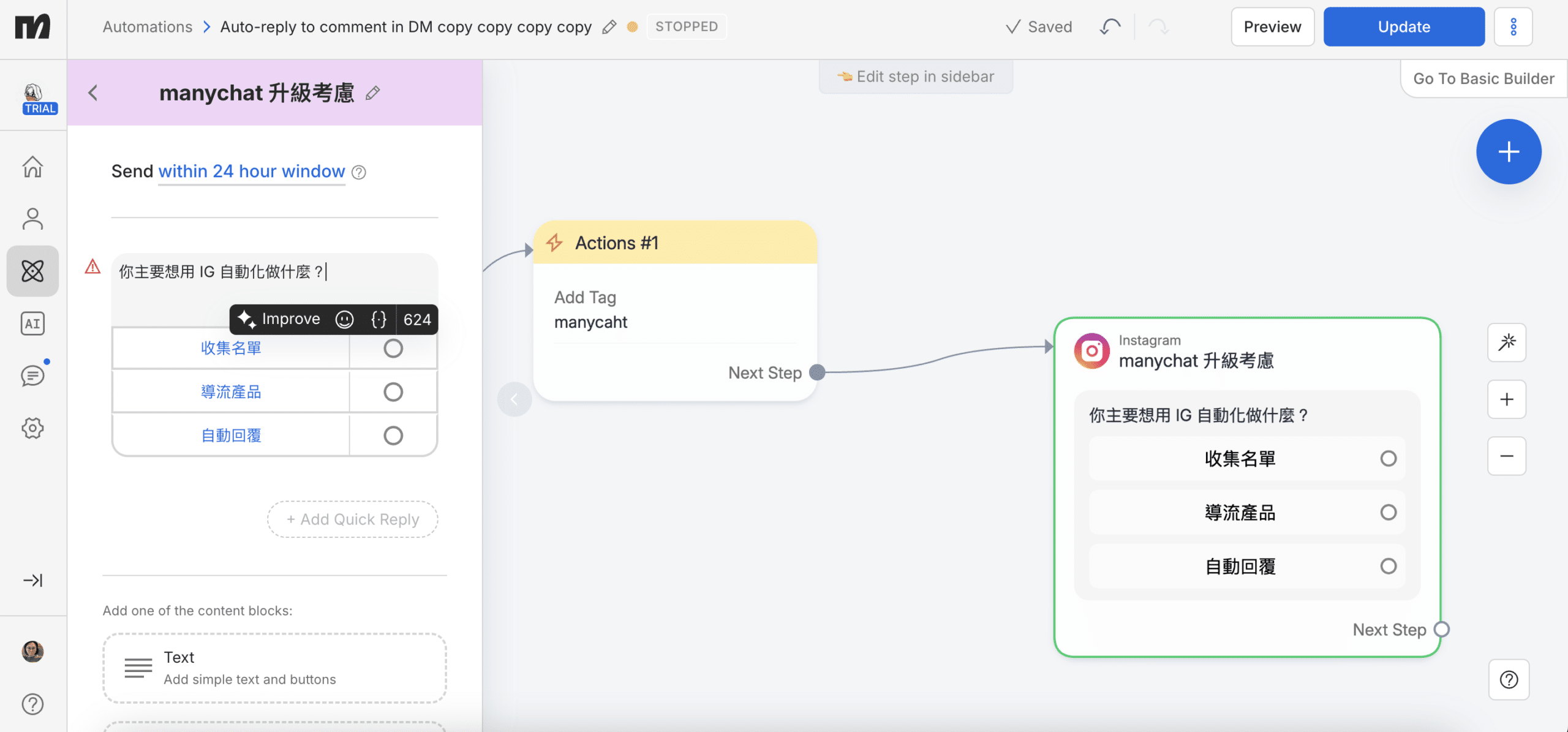Click the auto-arrange magic wand icon
The image size is (1568, 732).
point(1507,342)
